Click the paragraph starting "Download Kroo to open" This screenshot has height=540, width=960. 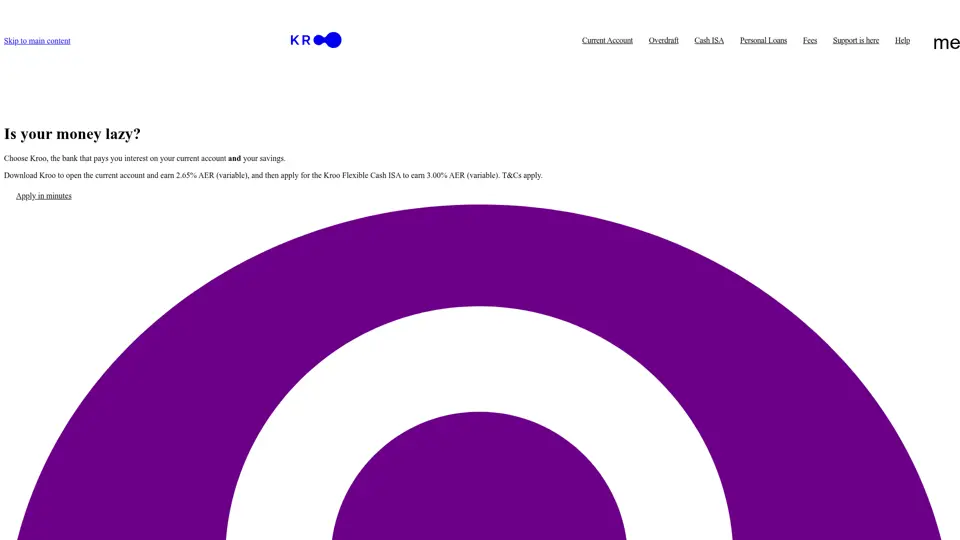273,176
